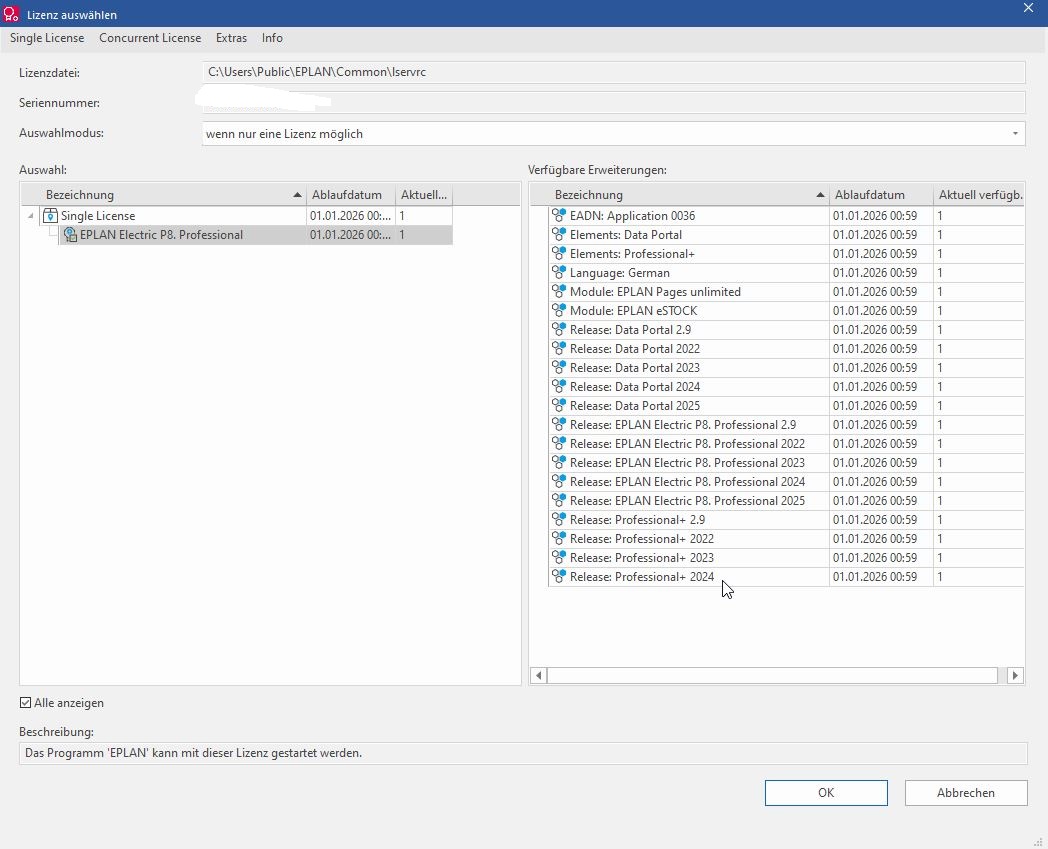Open the Single License menu
This screenshot has width=1048, height=849.
(47, 38)
